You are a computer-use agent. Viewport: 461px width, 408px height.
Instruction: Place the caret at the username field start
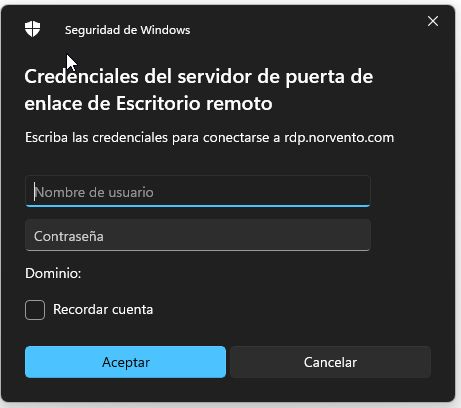coord(34,192)
